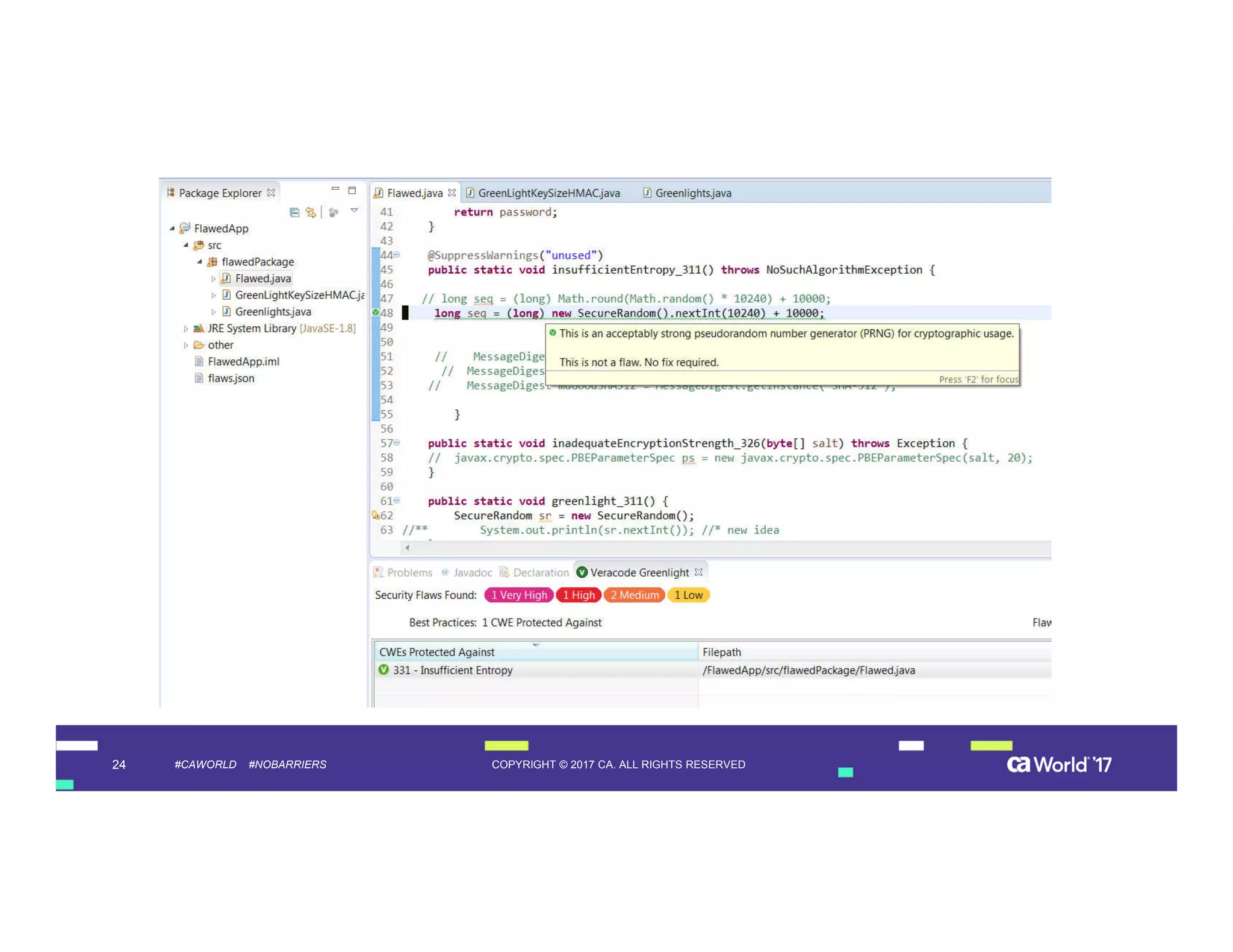Click the Focus on Active Task icon
This screenshot has height=952, width=1233.
coord(334,212)
